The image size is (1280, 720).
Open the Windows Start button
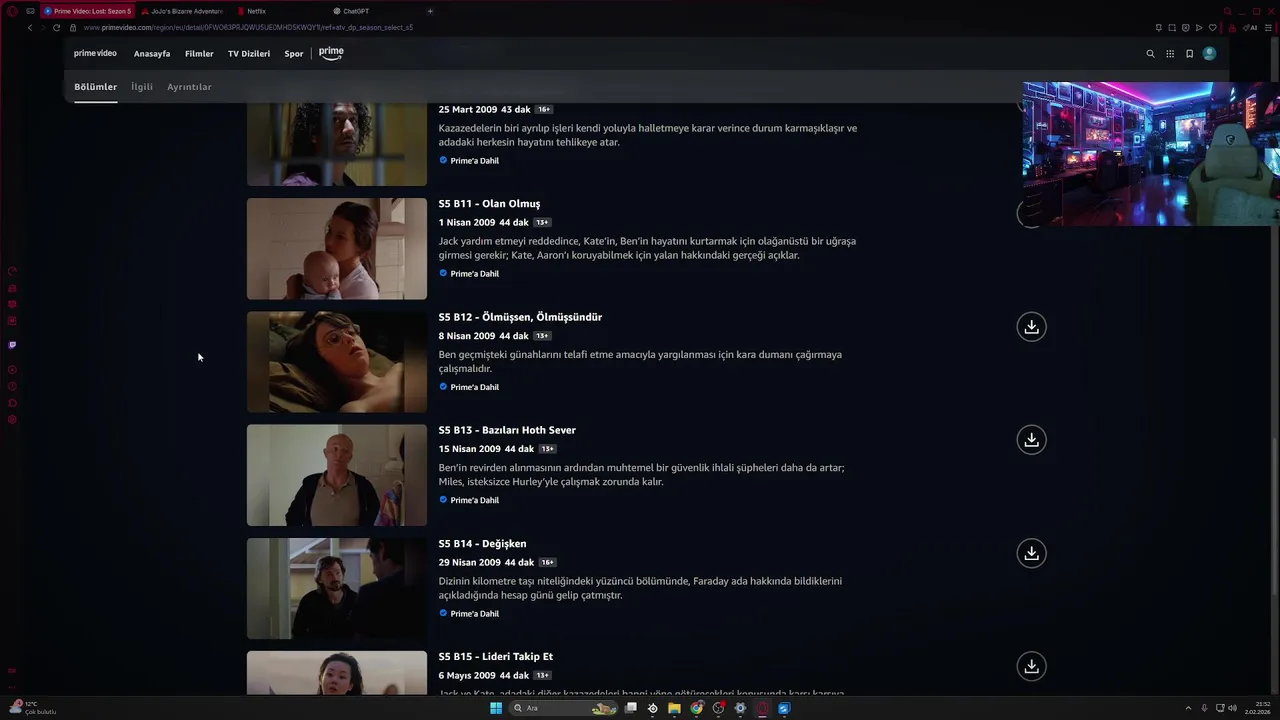496,708
